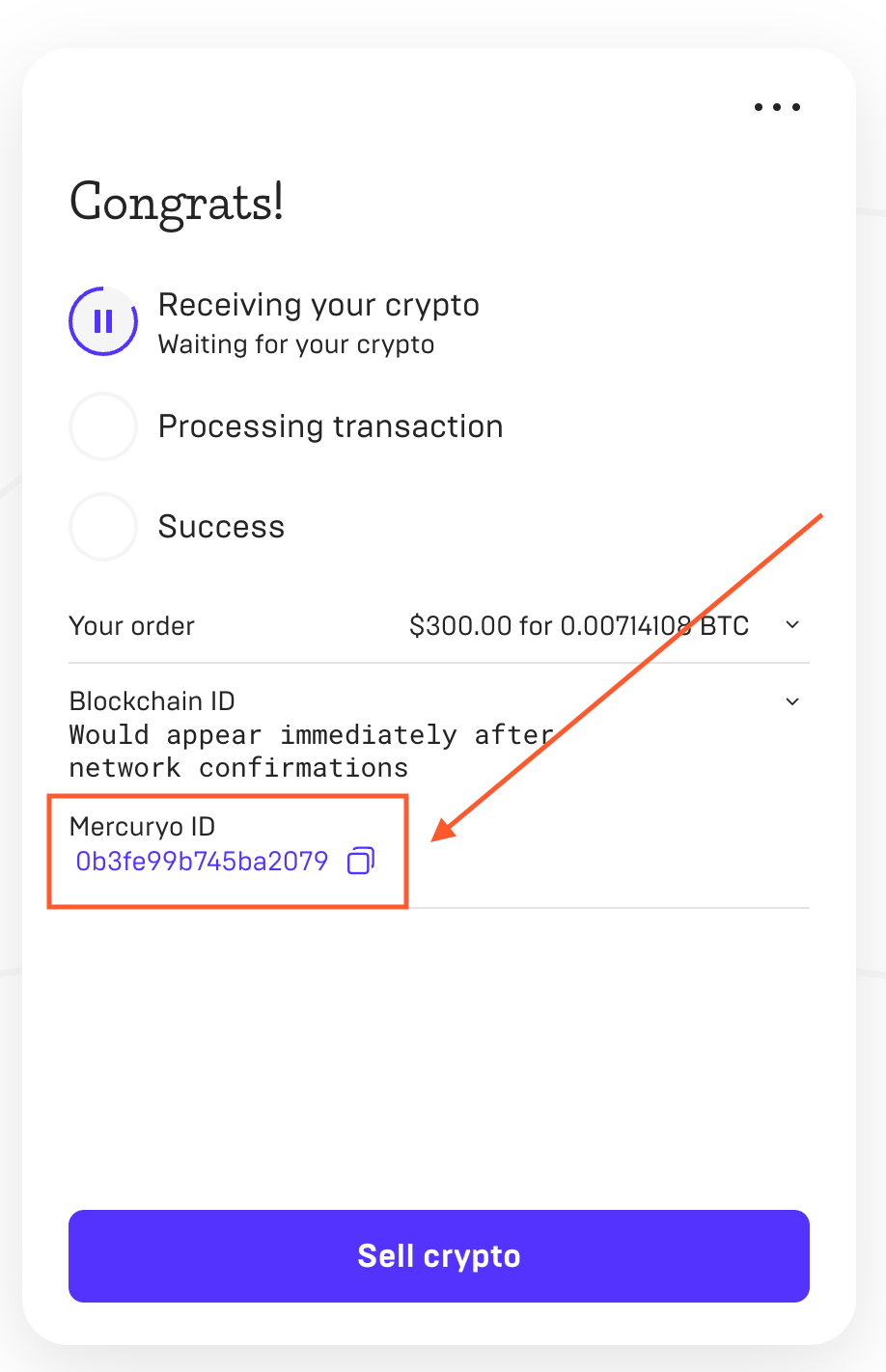
Task: Click the Success step label
Action: (221, 527)
